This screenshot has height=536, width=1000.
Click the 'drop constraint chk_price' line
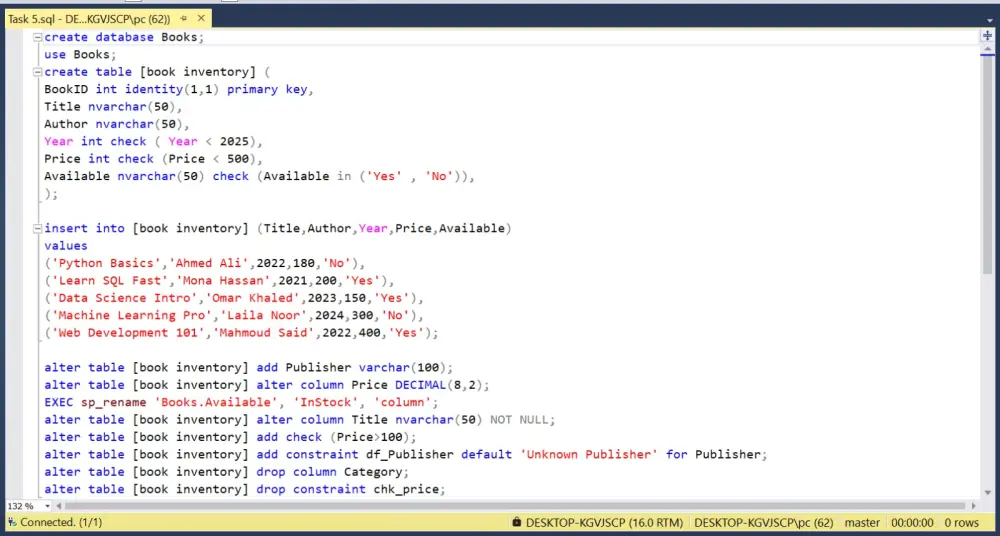(245, 489)
